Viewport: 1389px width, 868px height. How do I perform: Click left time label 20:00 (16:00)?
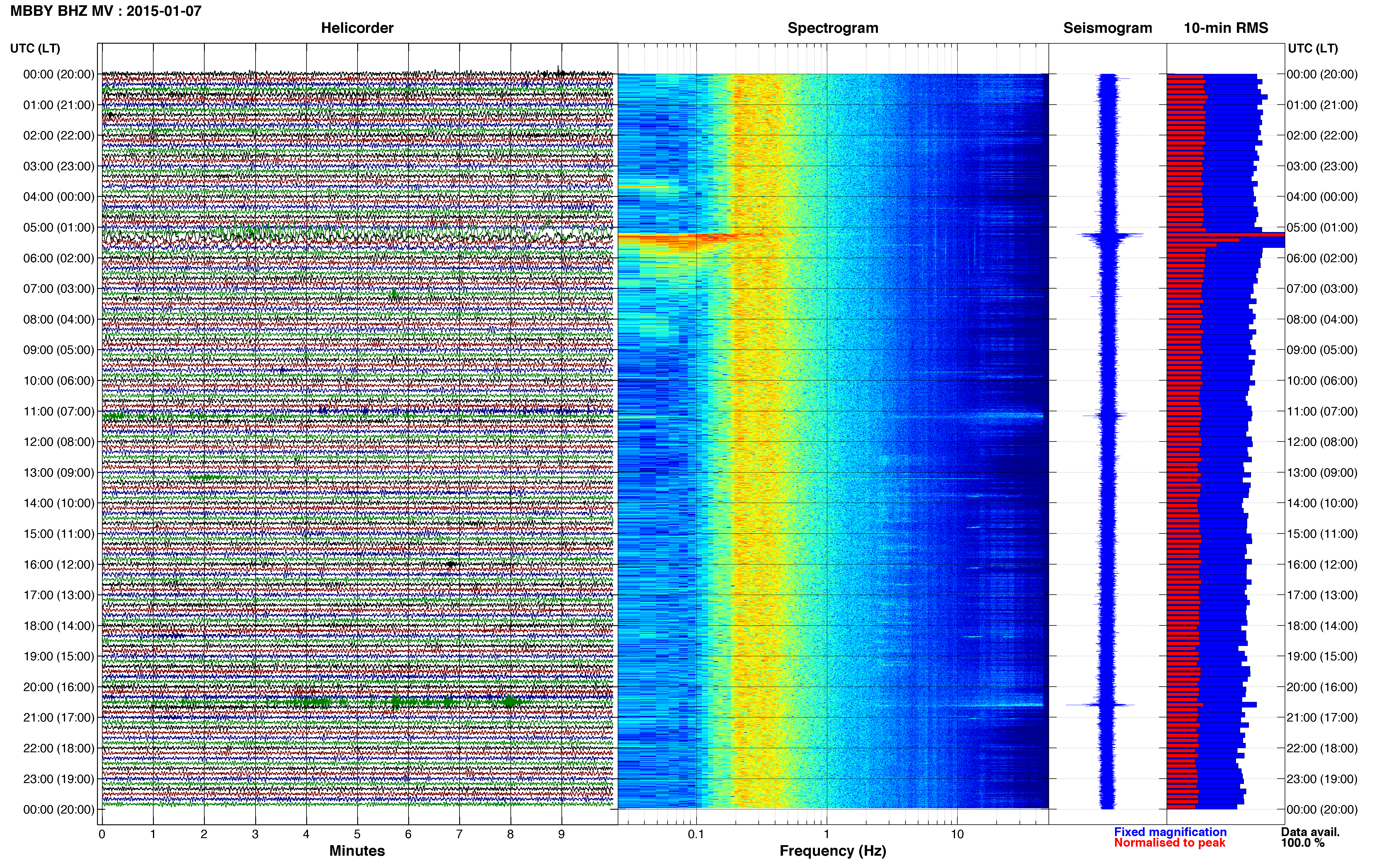coord(59,687)
